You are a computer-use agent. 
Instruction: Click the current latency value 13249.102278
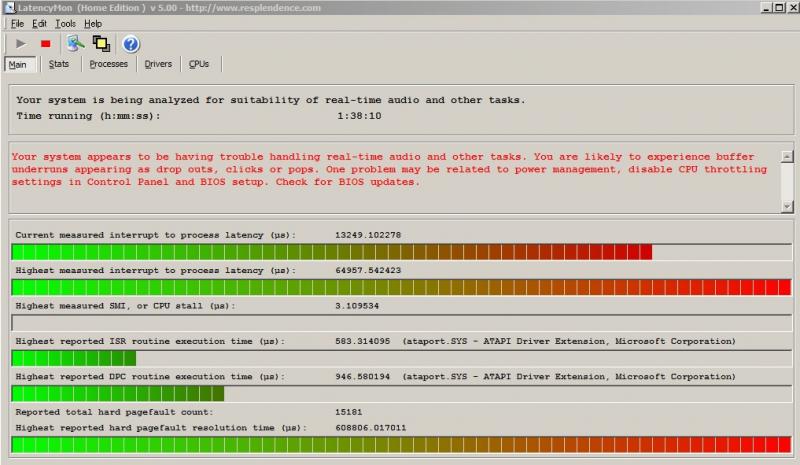click(368, 235)
